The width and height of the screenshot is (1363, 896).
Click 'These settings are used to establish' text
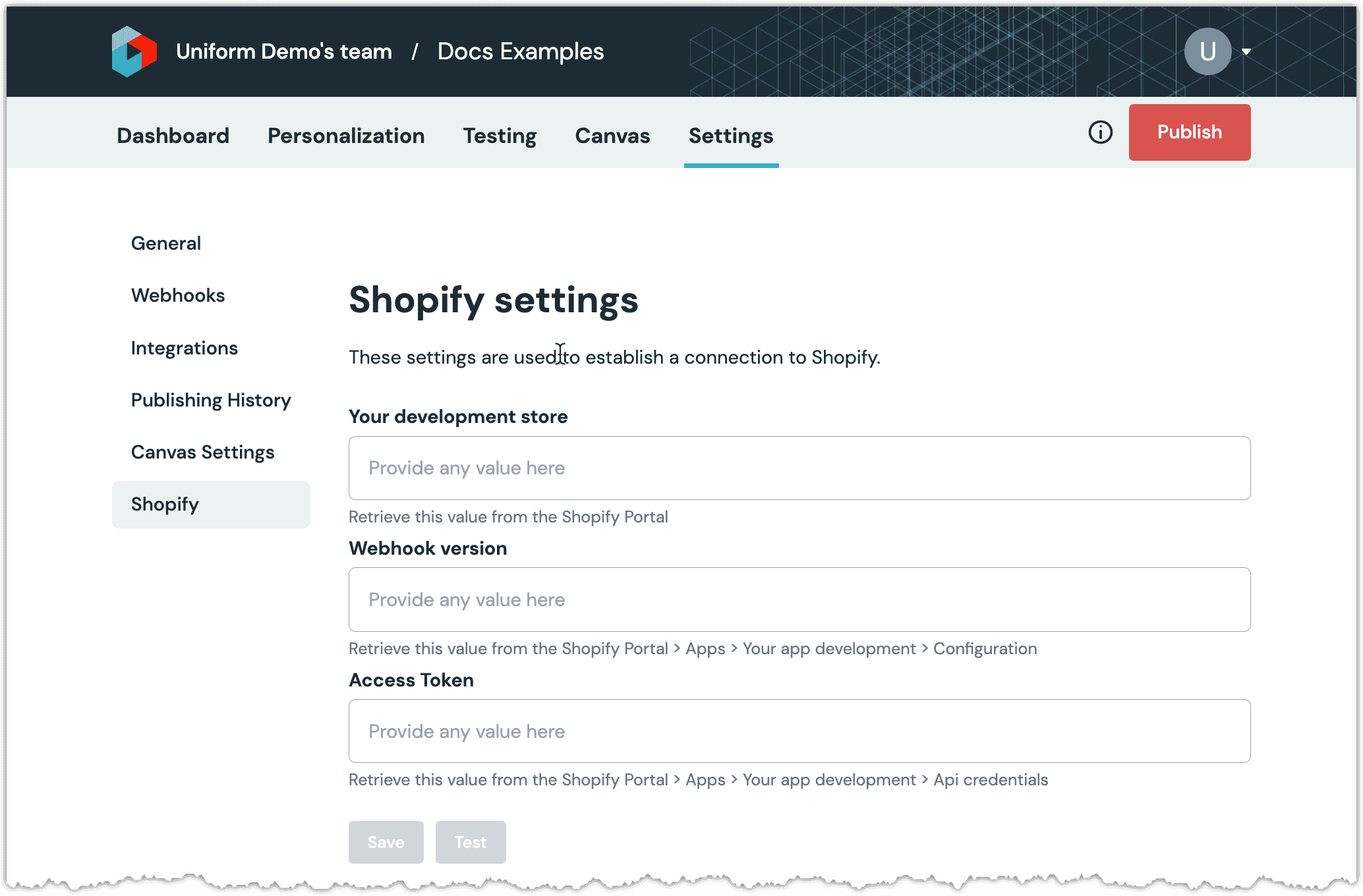506,357
